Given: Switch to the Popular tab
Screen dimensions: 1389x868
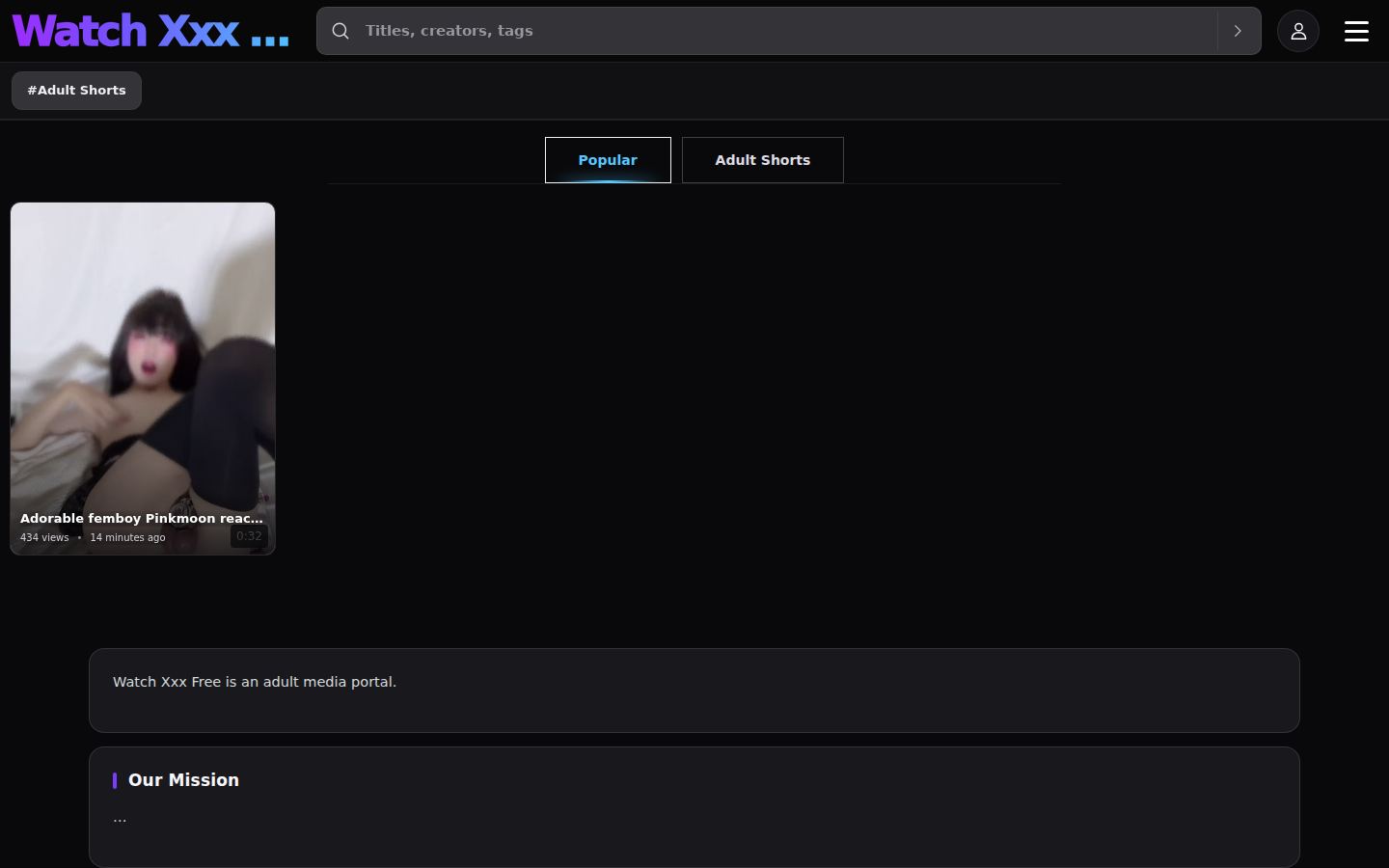Looking at the screenshot, I should pos(608,160).
